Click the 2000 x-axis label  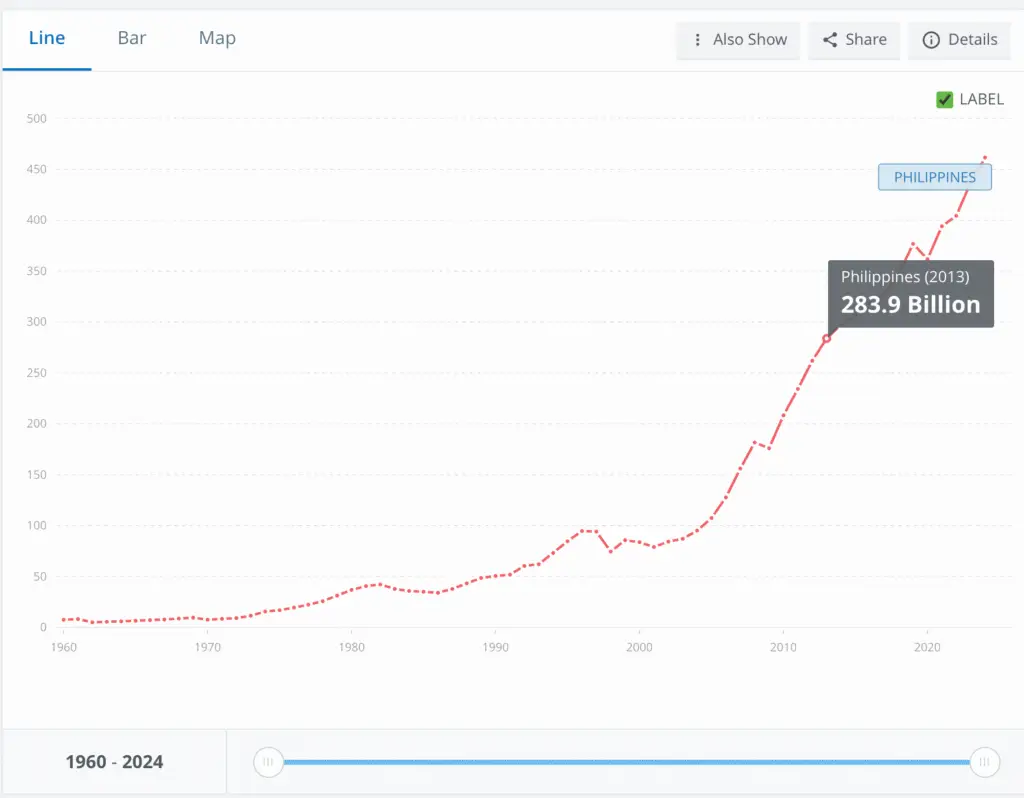click(x=639, y=647)
